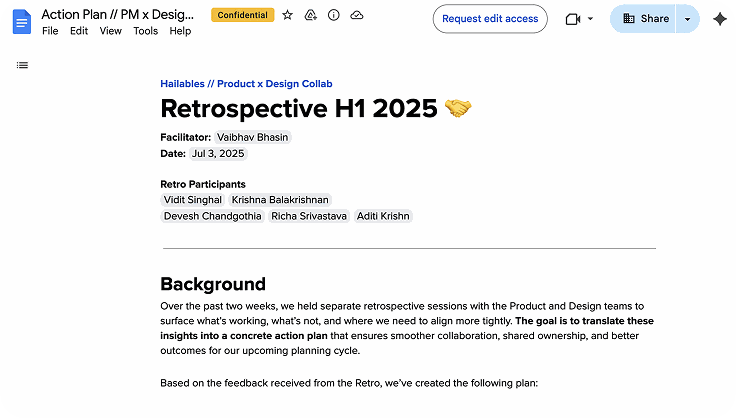Click the Richa Srivastava participant chip
Image resolution: width=736 pixels, height=419 pixels.
(309, 216)
